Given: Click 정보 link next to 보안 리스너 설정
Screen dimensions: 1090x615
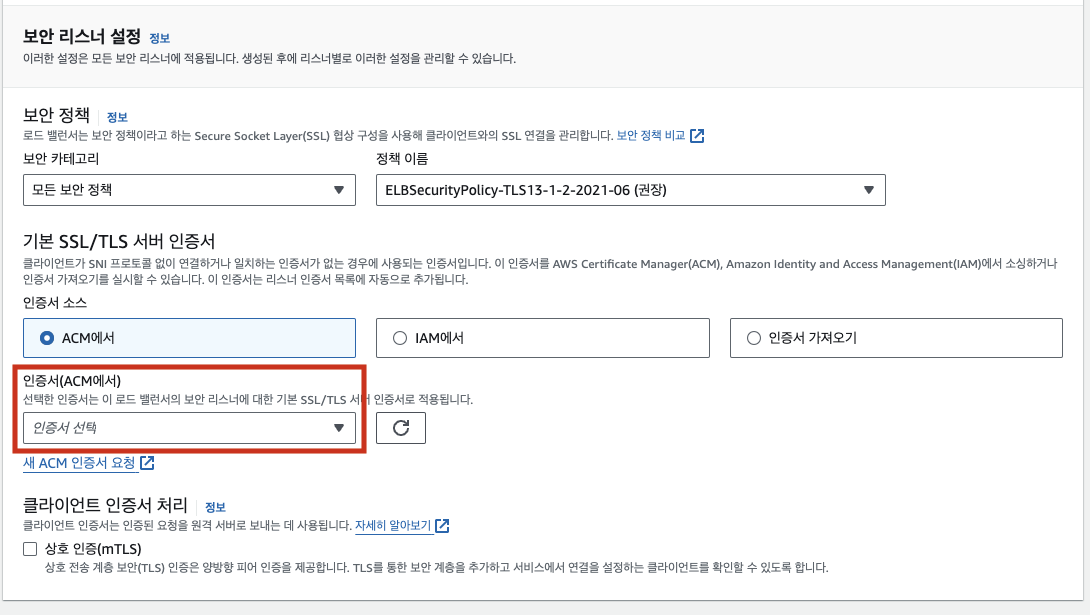Looking at the screenshot, I should coord(159,38).
